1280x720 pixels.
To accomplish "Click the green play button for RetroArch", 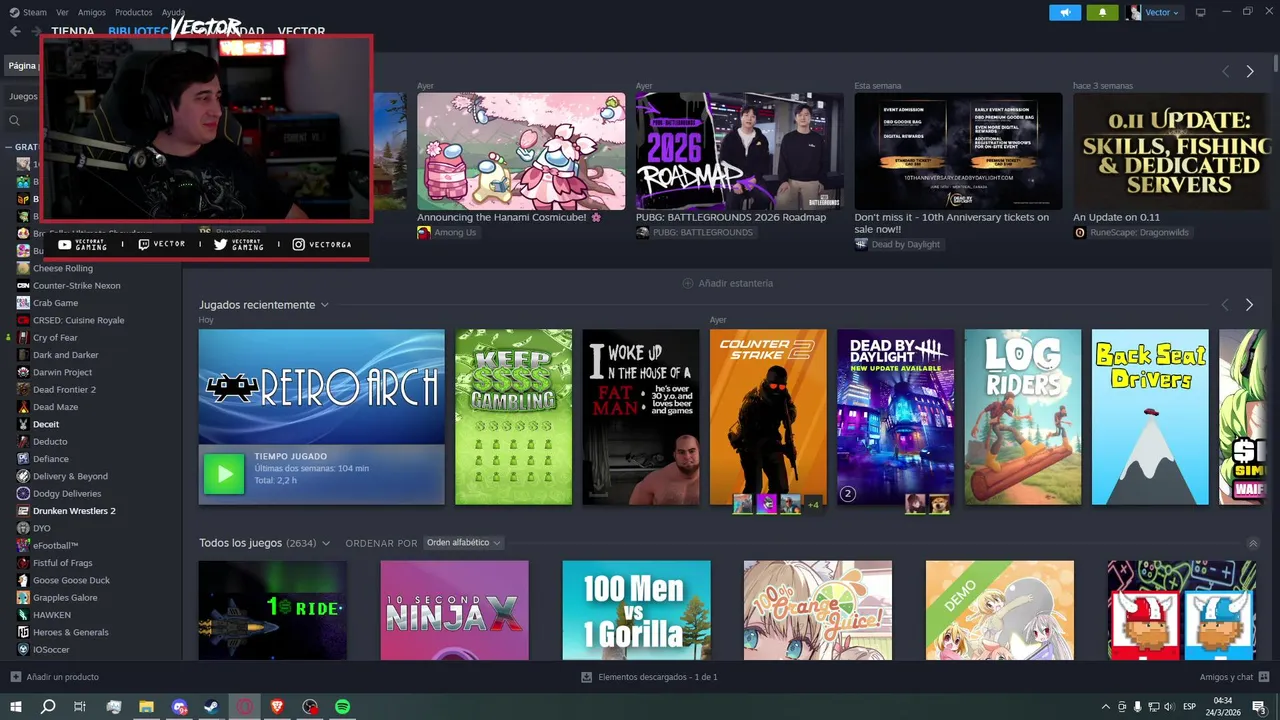I will [x=224, y=474].
